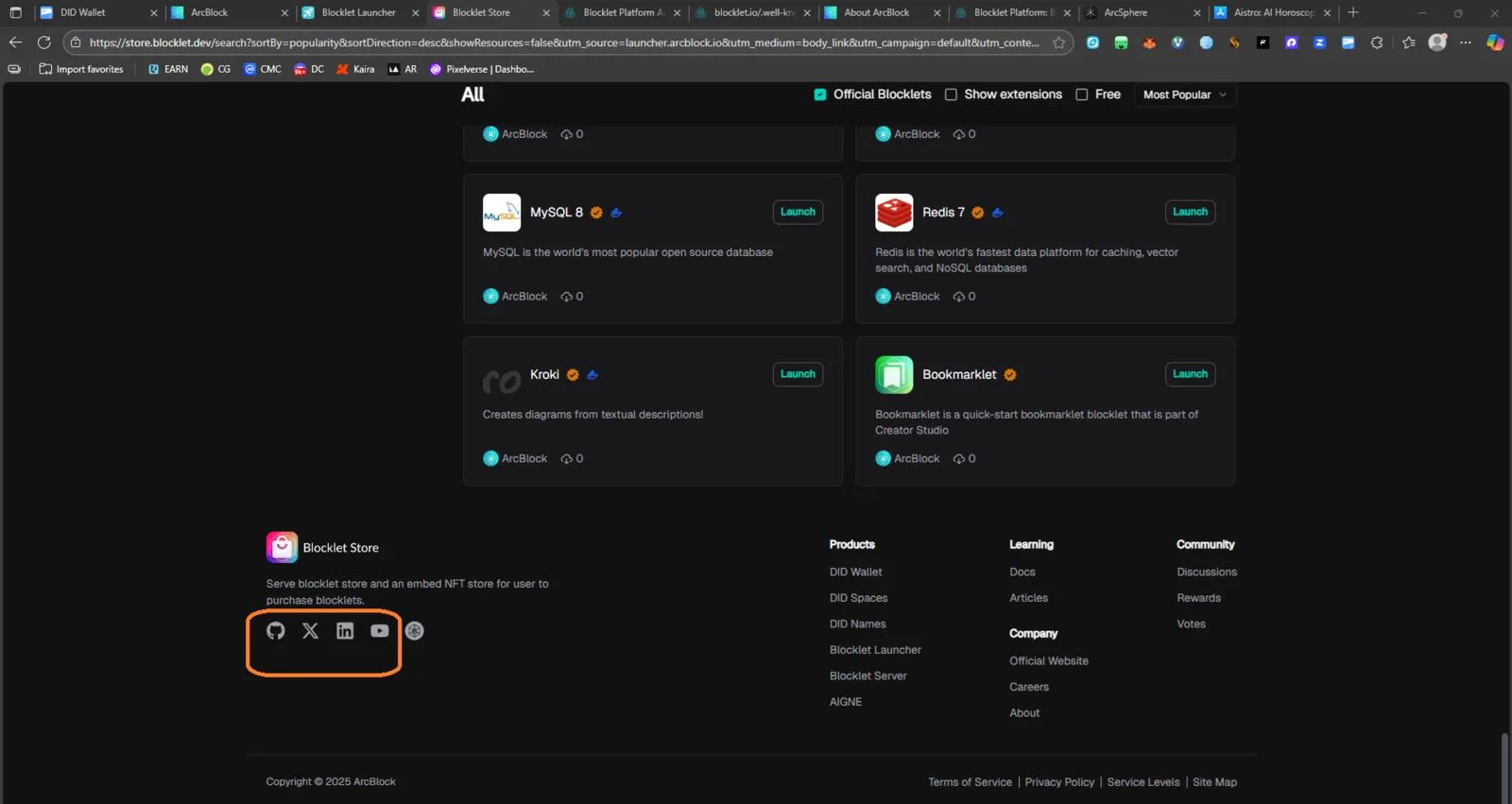
Task: Click the green face extension icon
Action: [x=1121, y=43]
